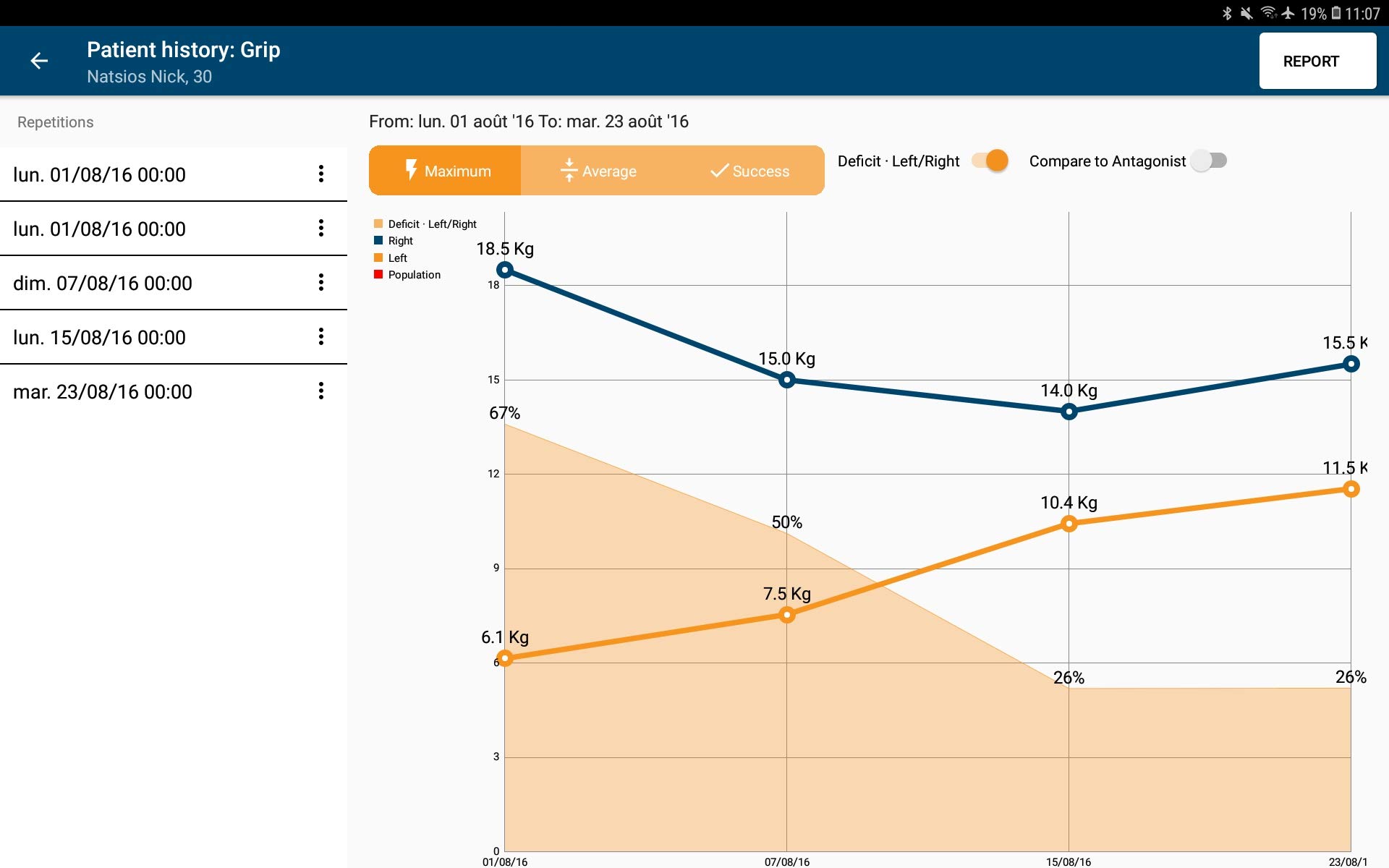Screen dimensions: 1389x868
Task: Click the Population red legend swatch
Action: 378,274
